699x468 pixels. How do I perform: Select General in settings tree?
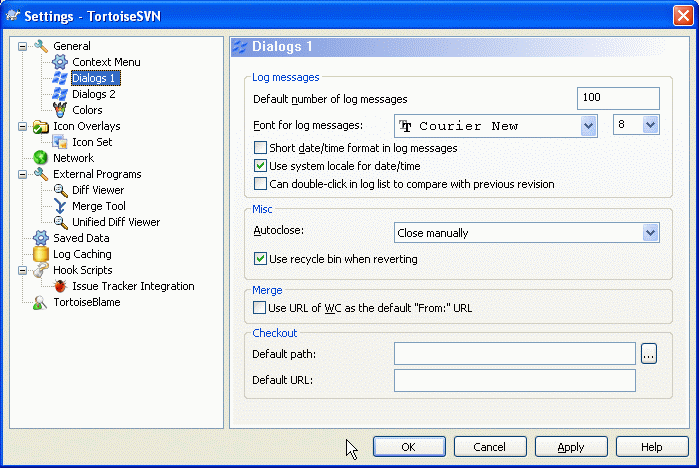72,46
